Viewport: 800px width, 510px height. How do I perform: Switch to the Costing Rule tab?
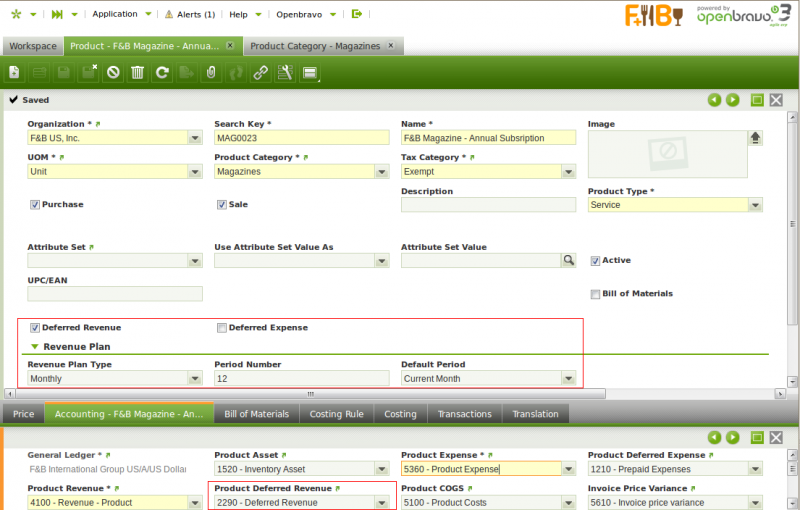pyautogui.click(x=339, y=414)
